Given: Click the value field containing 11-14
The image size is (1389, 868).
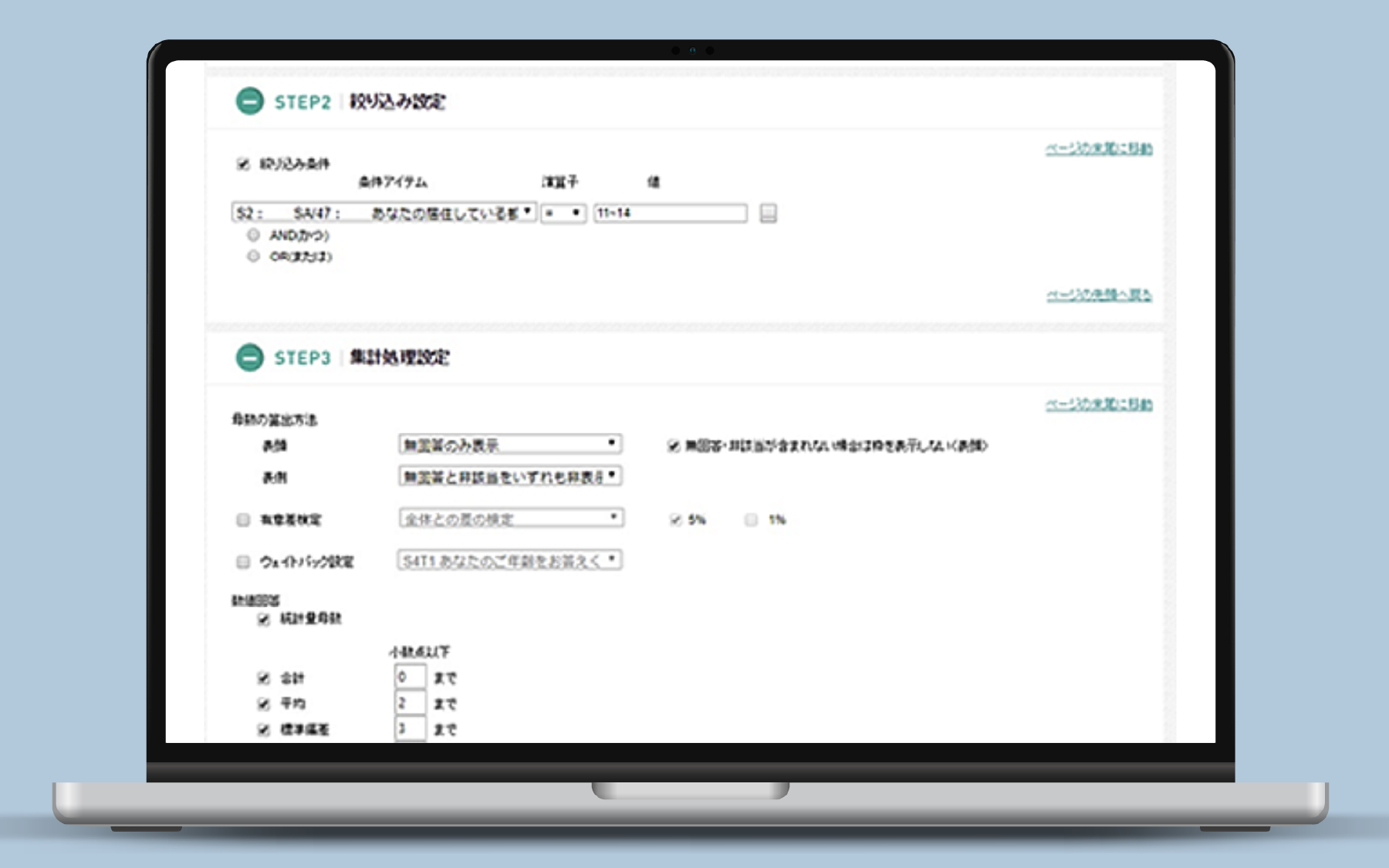Looking at the screenshot, I should pyautogui.click(x=670, y=213).
